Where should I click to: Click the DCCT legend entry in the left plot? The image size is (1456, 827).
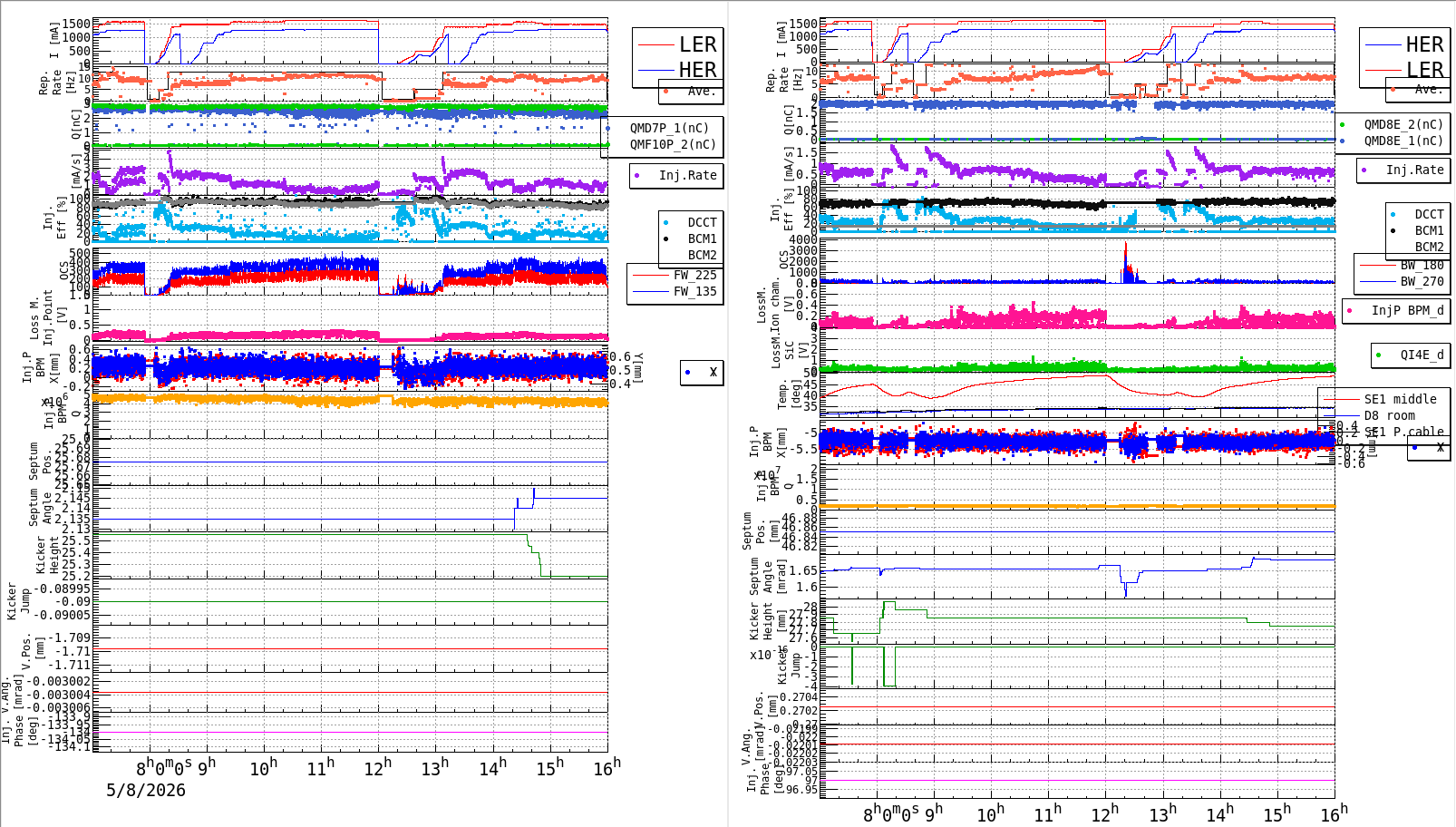(702, 222)
